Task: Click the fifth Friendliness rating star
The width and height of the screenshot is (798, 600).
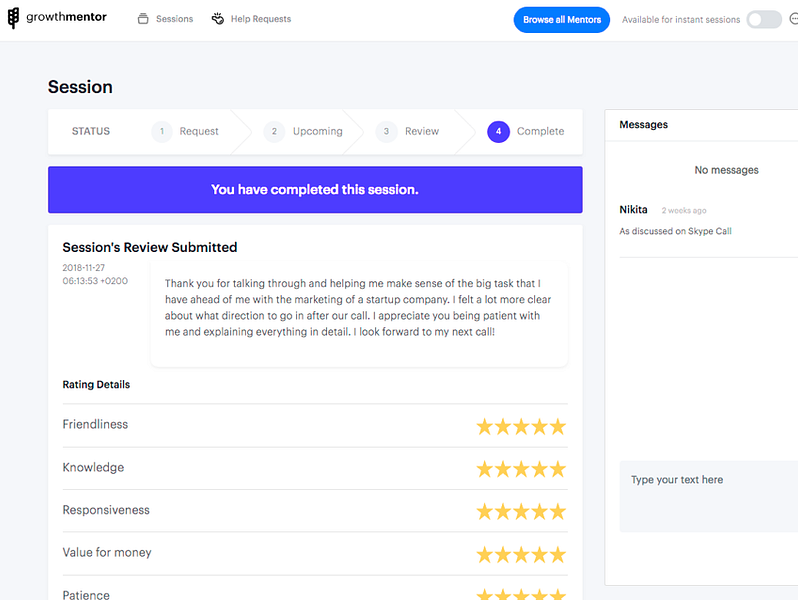Action: pyautogui.click(x=558, y=426)
